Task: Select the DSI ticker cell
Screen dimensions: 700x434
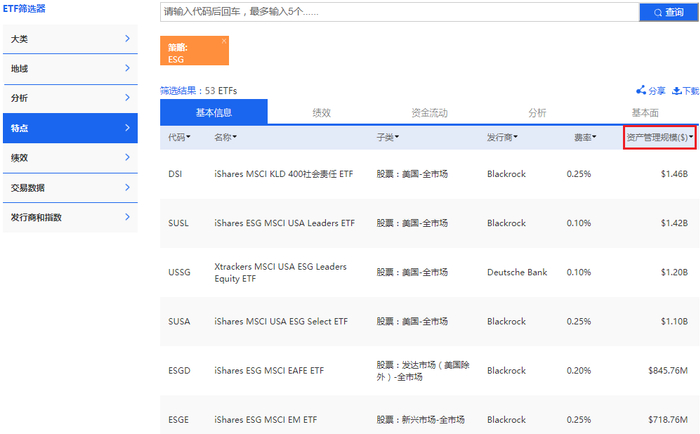Action: [x=175, y=174]
